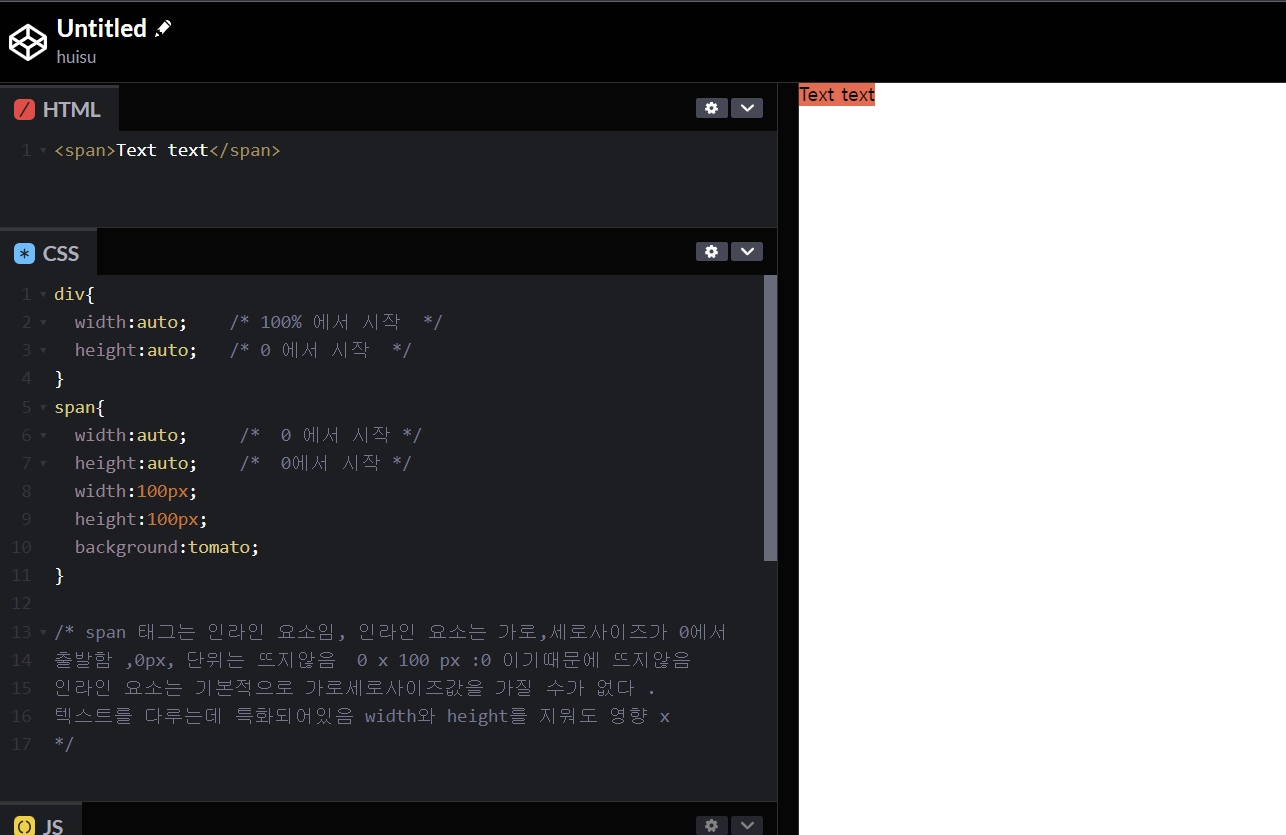Click the div{ selector line
The image size is (1286, 835).
tap(74, 294)
